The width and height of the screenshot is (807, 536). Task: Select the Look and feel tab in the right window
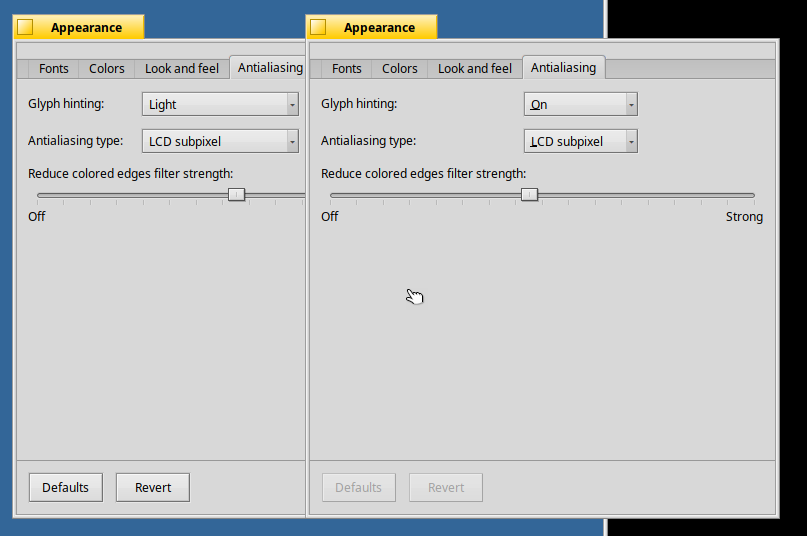(x=475, y=68)
